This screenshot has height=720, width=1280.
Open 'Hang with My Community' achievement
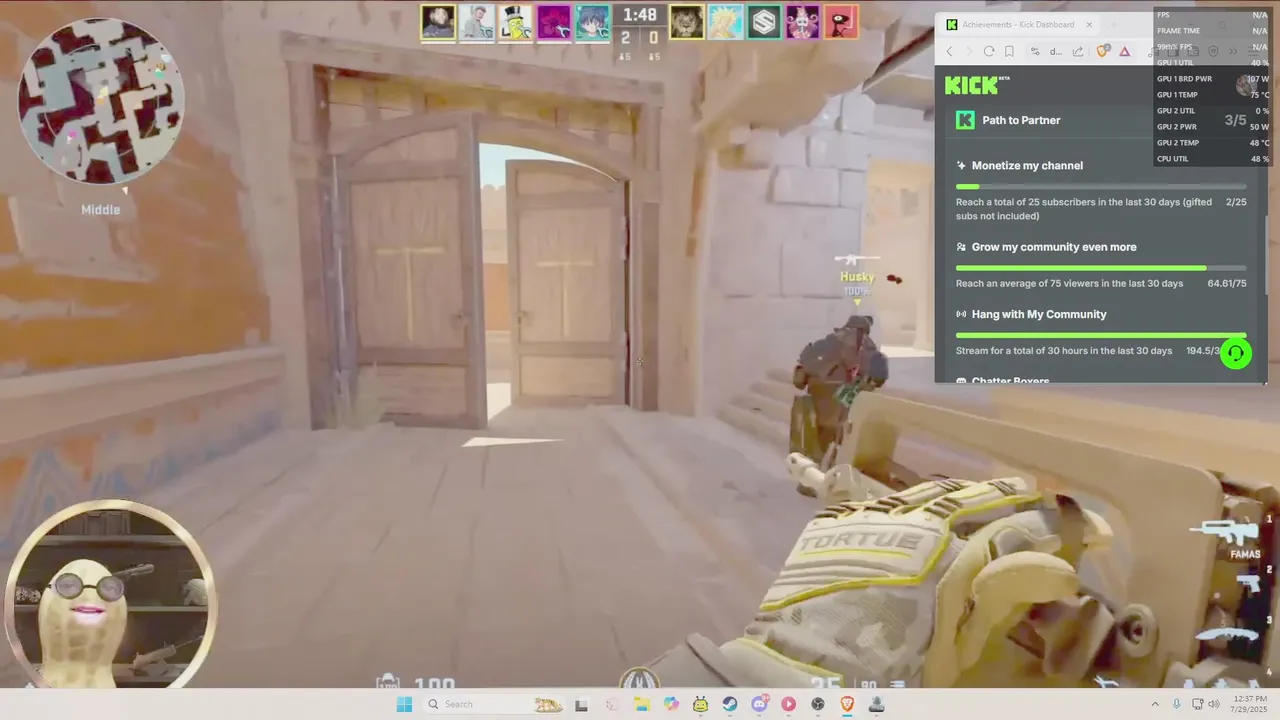[1039, 314]
